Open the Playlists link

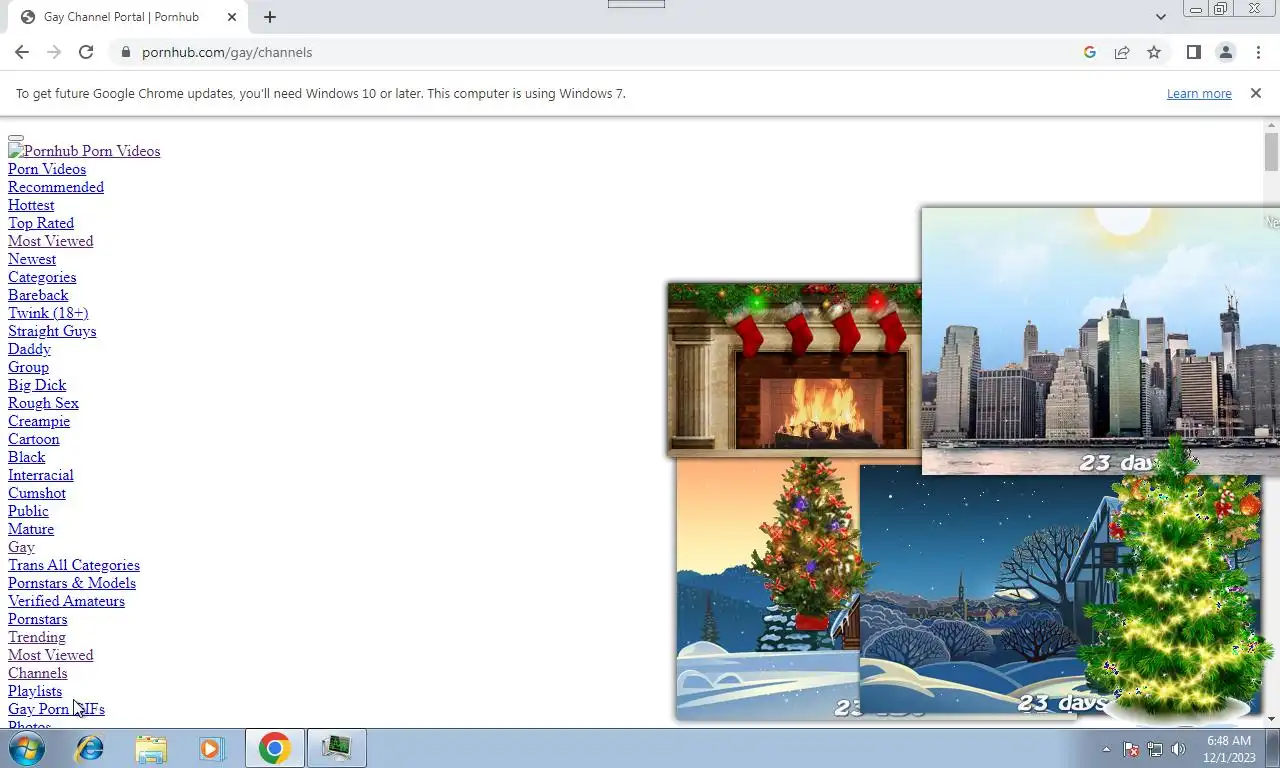[35, 691]
